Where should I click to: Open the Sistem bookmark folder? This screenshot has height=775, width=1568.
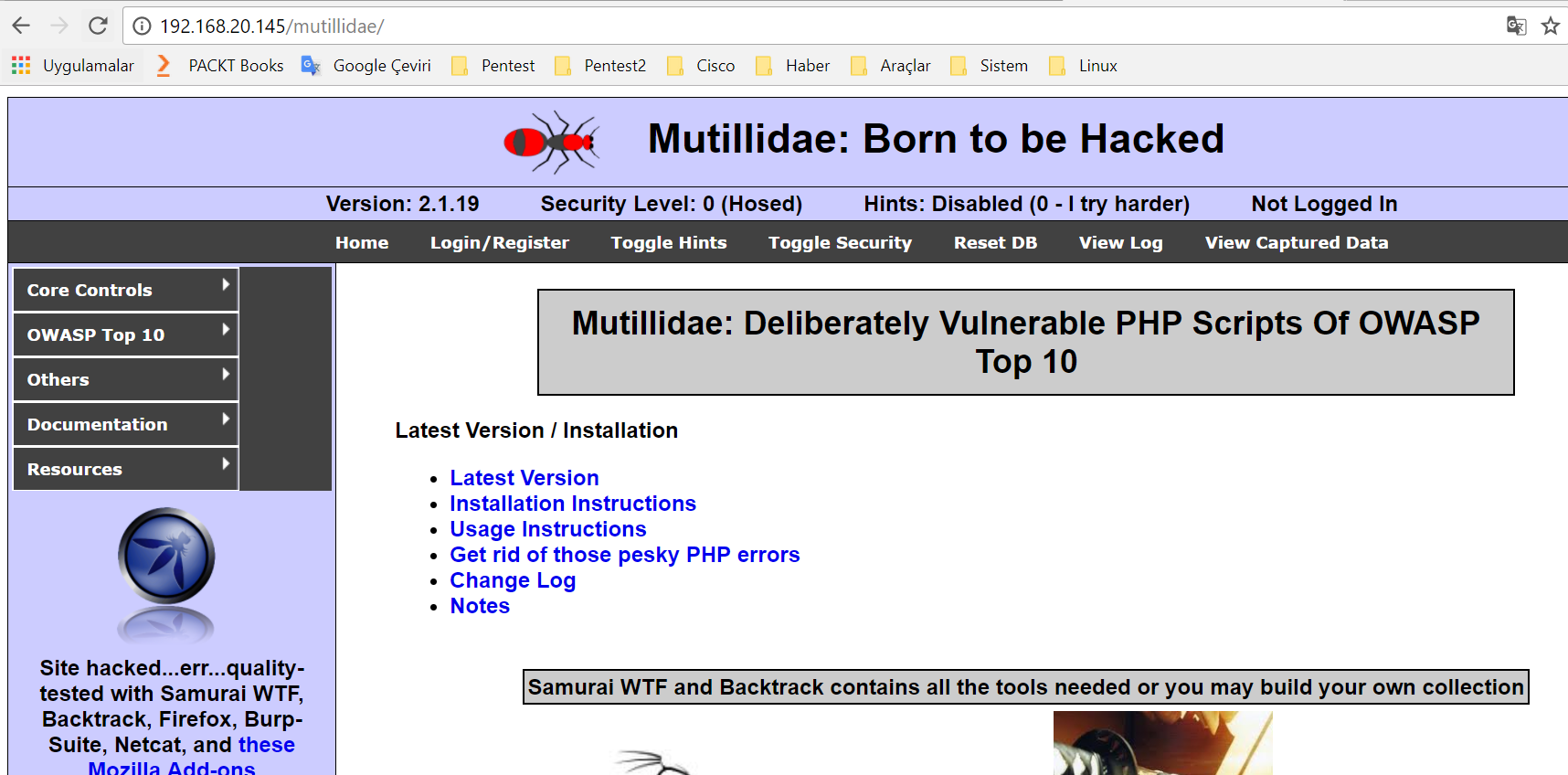point(990,66)
